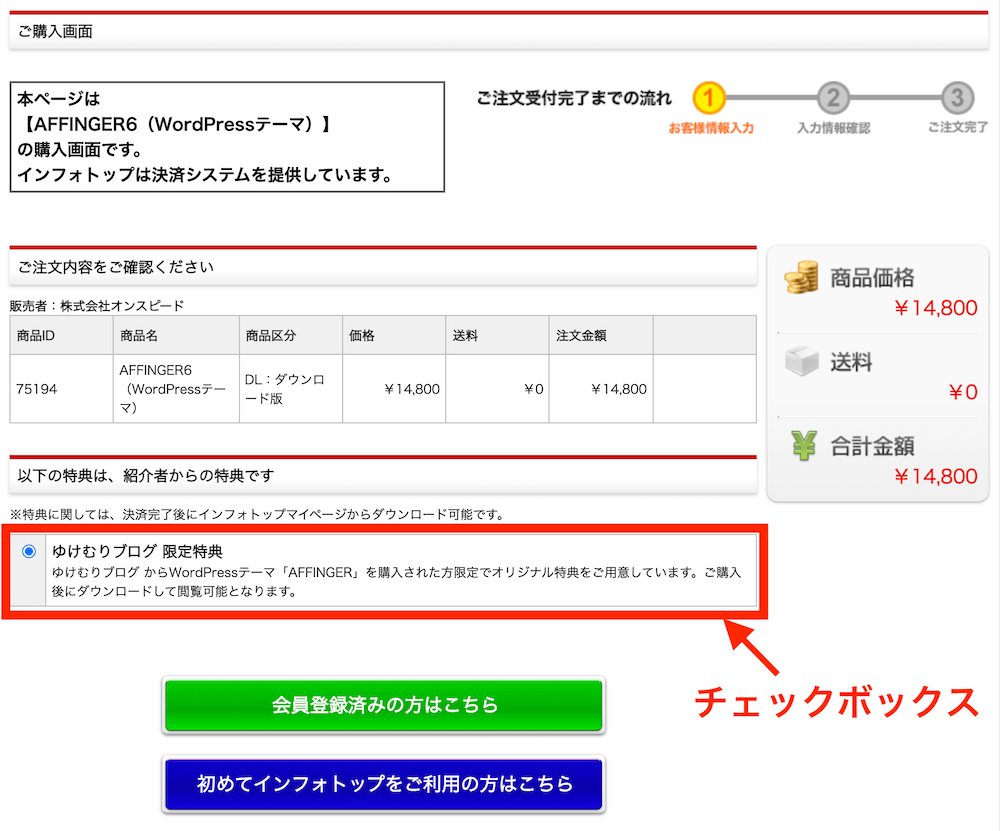Click the お客様情報入力 step label
The image size is (1000, 831).
pyautogui.click(x=711, y=128)
